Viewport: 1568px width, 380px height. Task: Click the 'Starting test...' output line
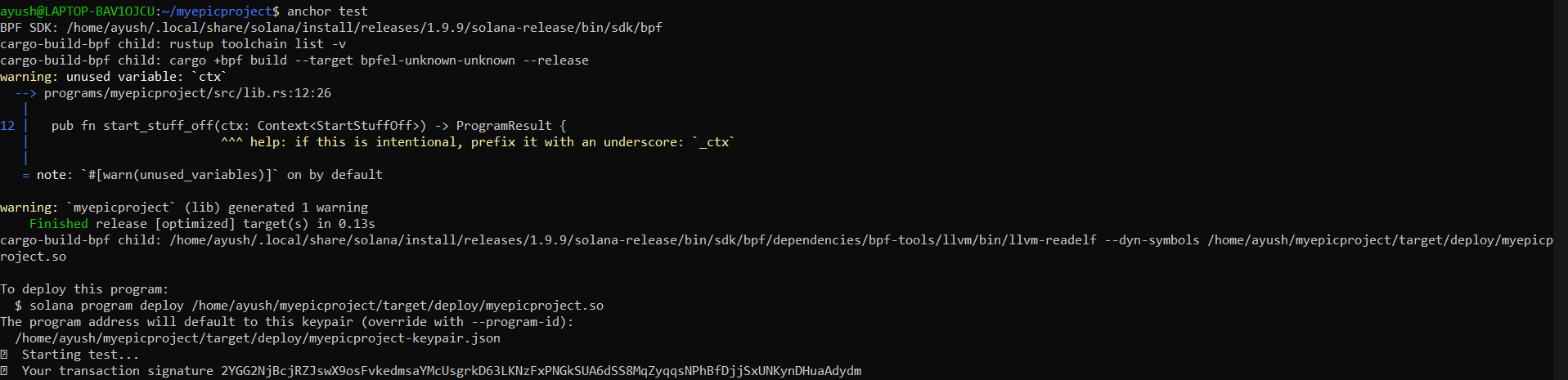80,355
